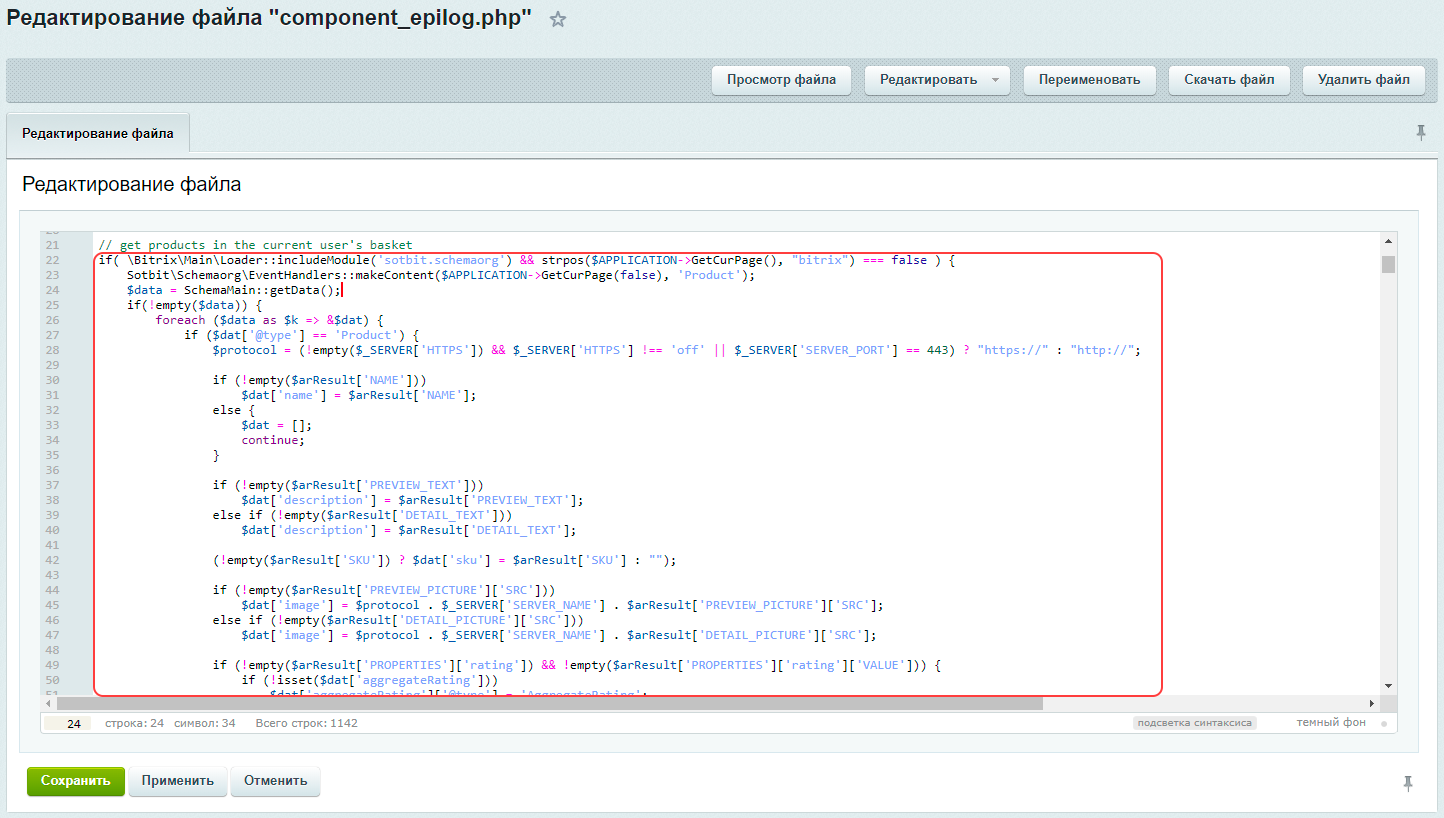
Task: Download file via Скачать файл
Action: click(x=1229, y=80)
